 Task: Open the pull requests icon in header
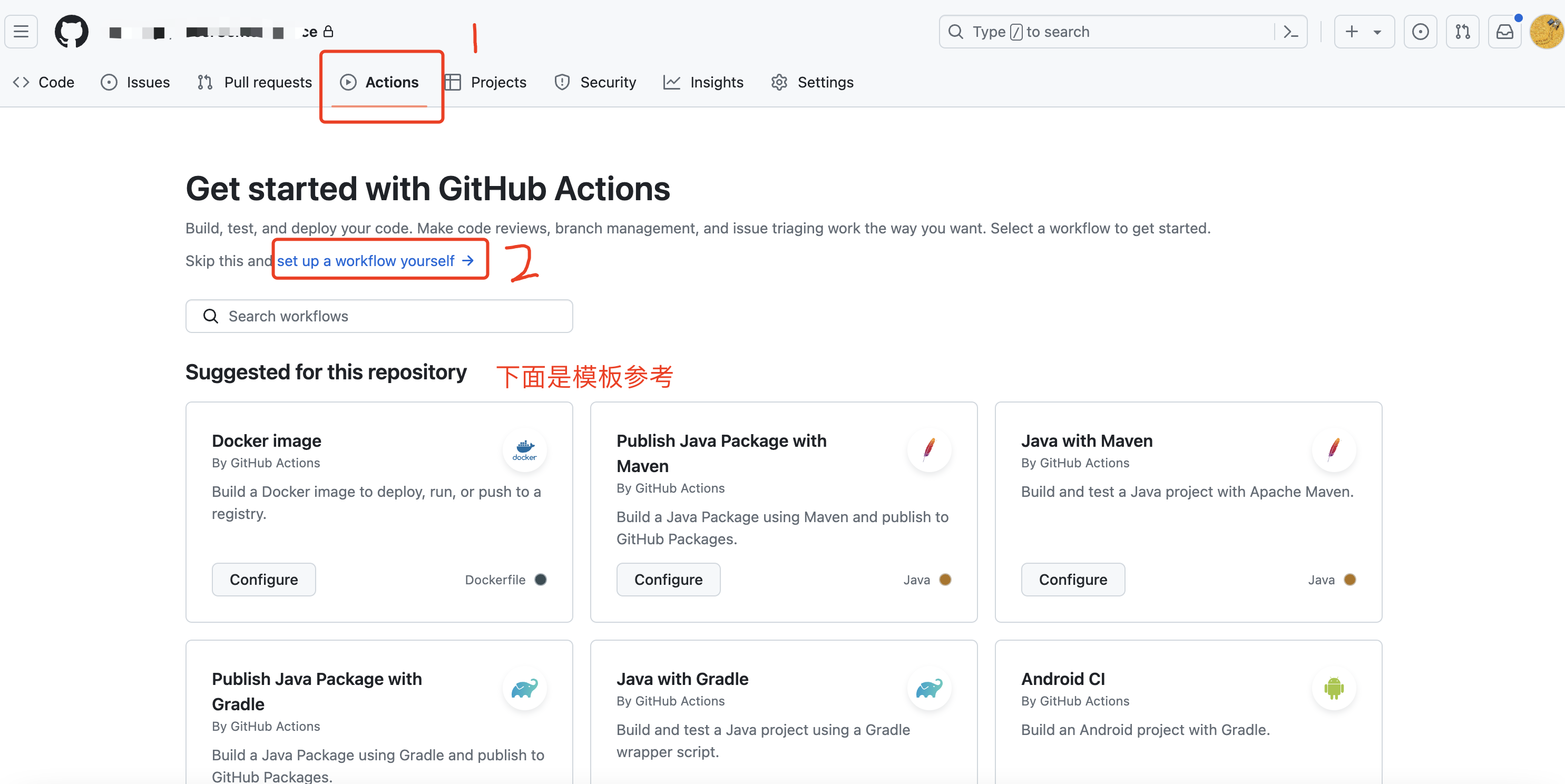coord(1462,32)
